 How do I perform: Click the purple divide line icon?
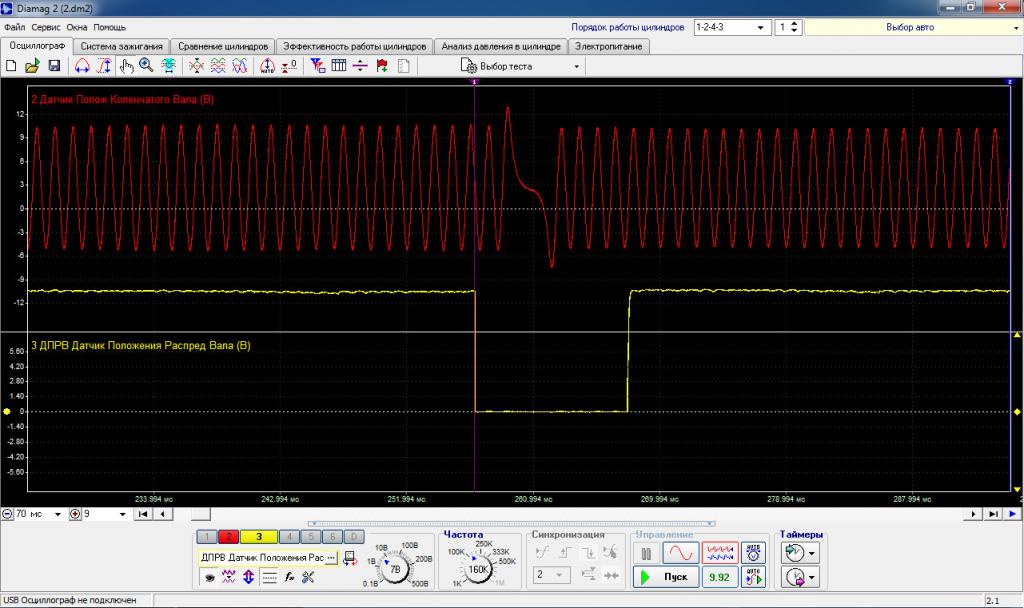360,66
